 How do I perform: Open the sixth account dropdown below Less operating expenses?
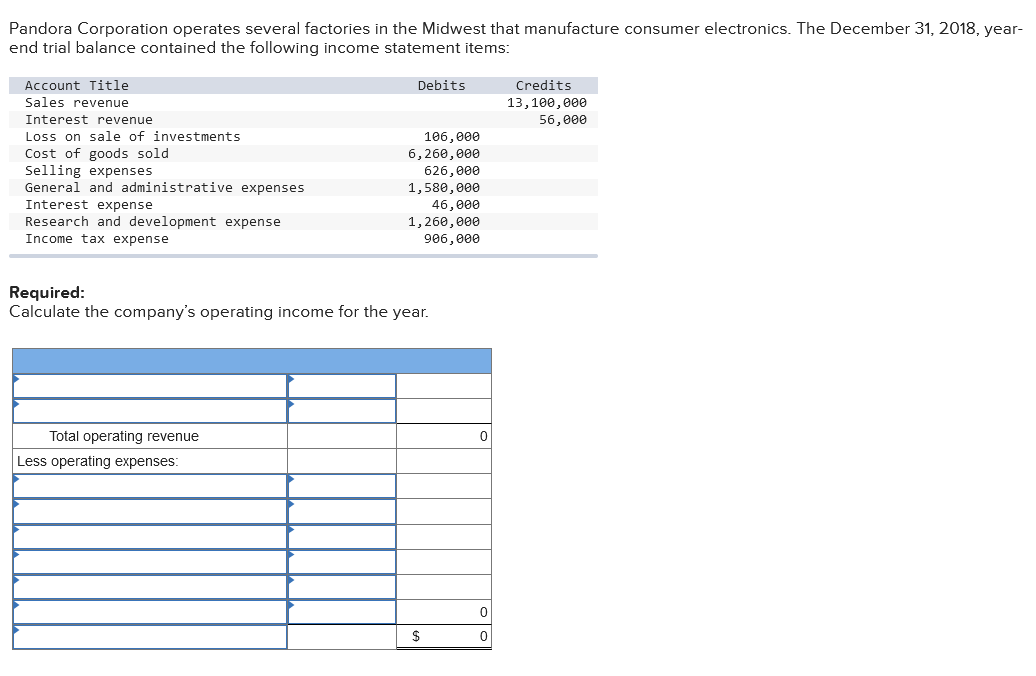pos(150,612)
